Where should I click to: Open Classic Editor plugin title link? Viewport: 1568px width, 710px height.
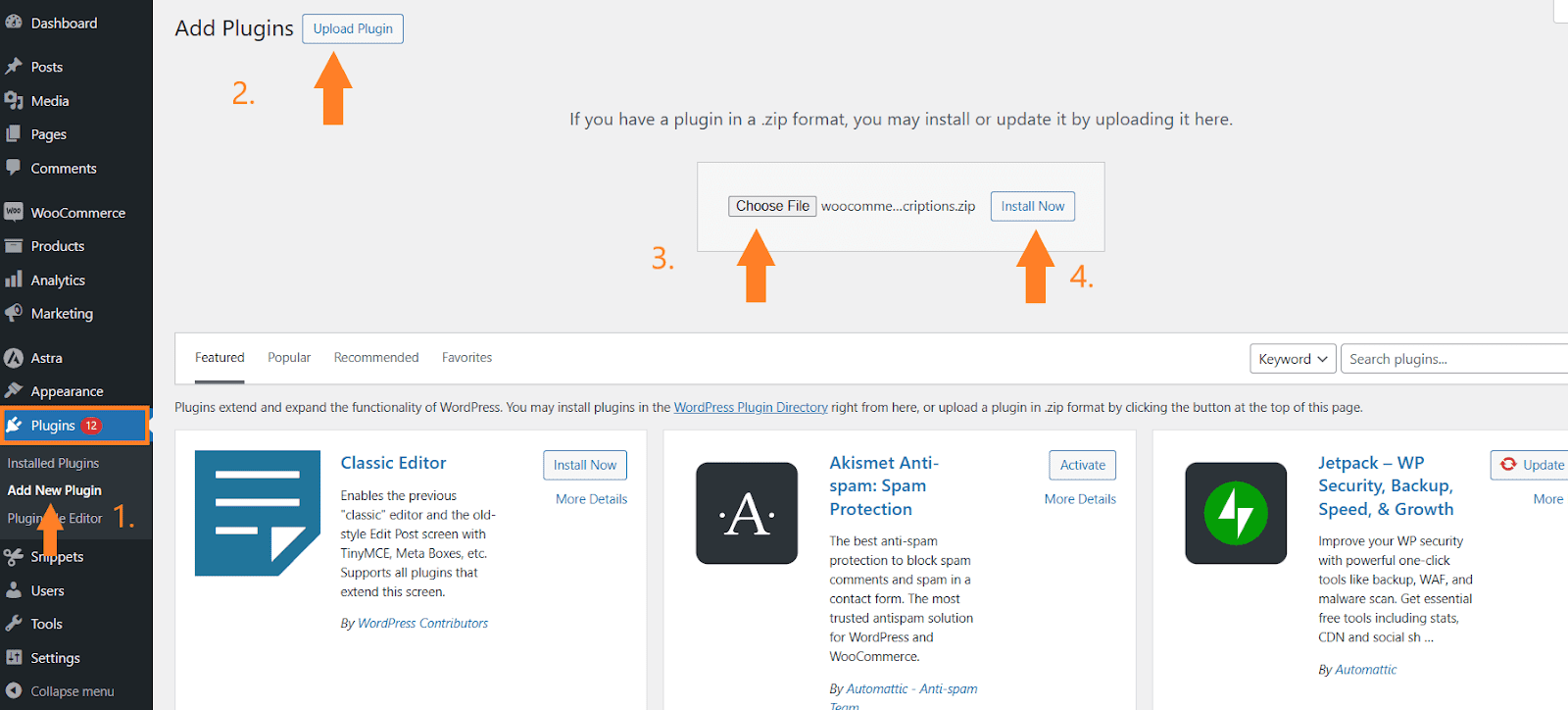coord(393,463)
